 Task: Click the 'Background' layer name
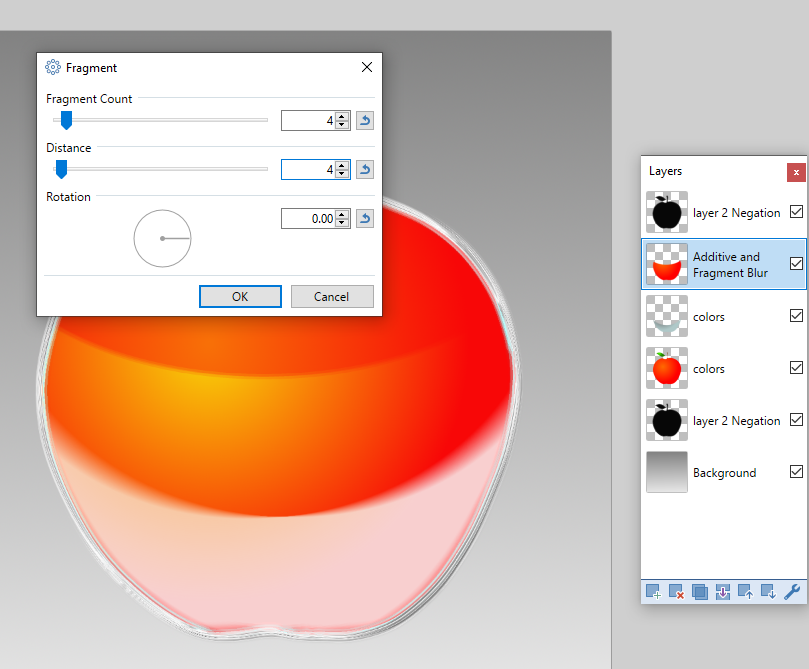(x=724, y=472)
